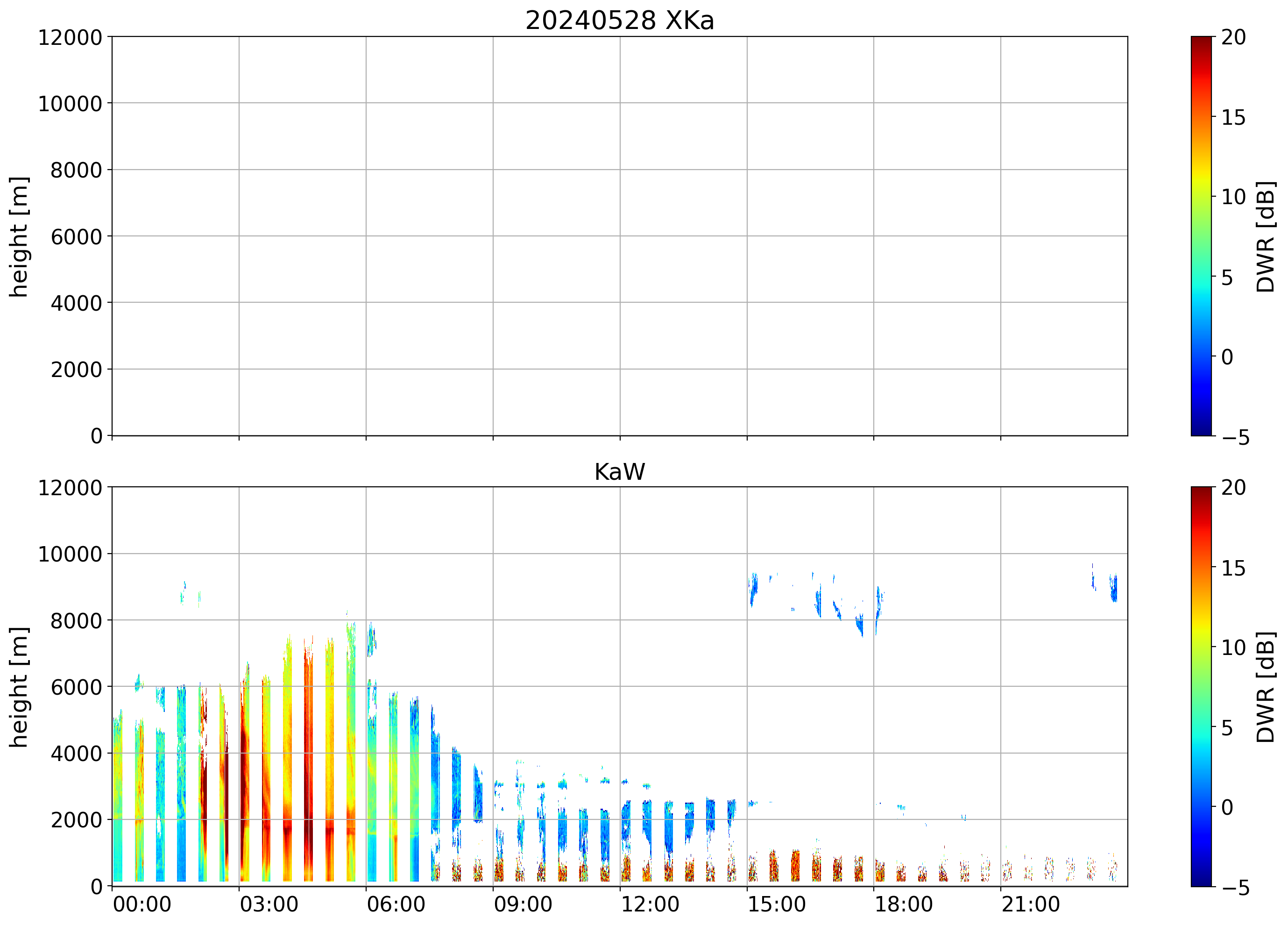1288x925 pixels.
Task: Click the '15' tick on the bottom colorbar
Action: tap(1233, 568)
